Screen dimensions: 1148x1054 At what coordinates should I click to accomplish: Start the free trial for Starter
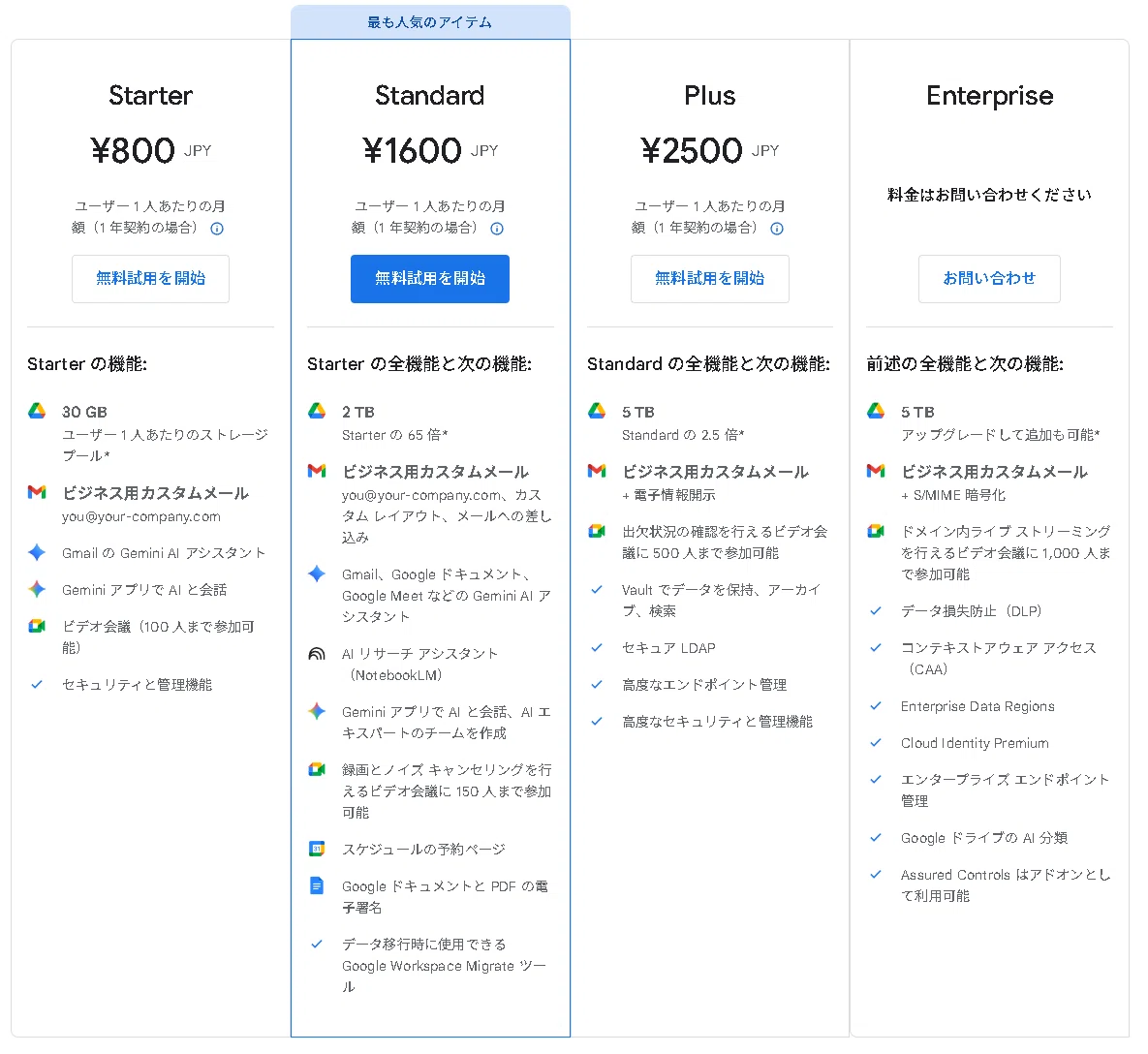click(151, 278)
